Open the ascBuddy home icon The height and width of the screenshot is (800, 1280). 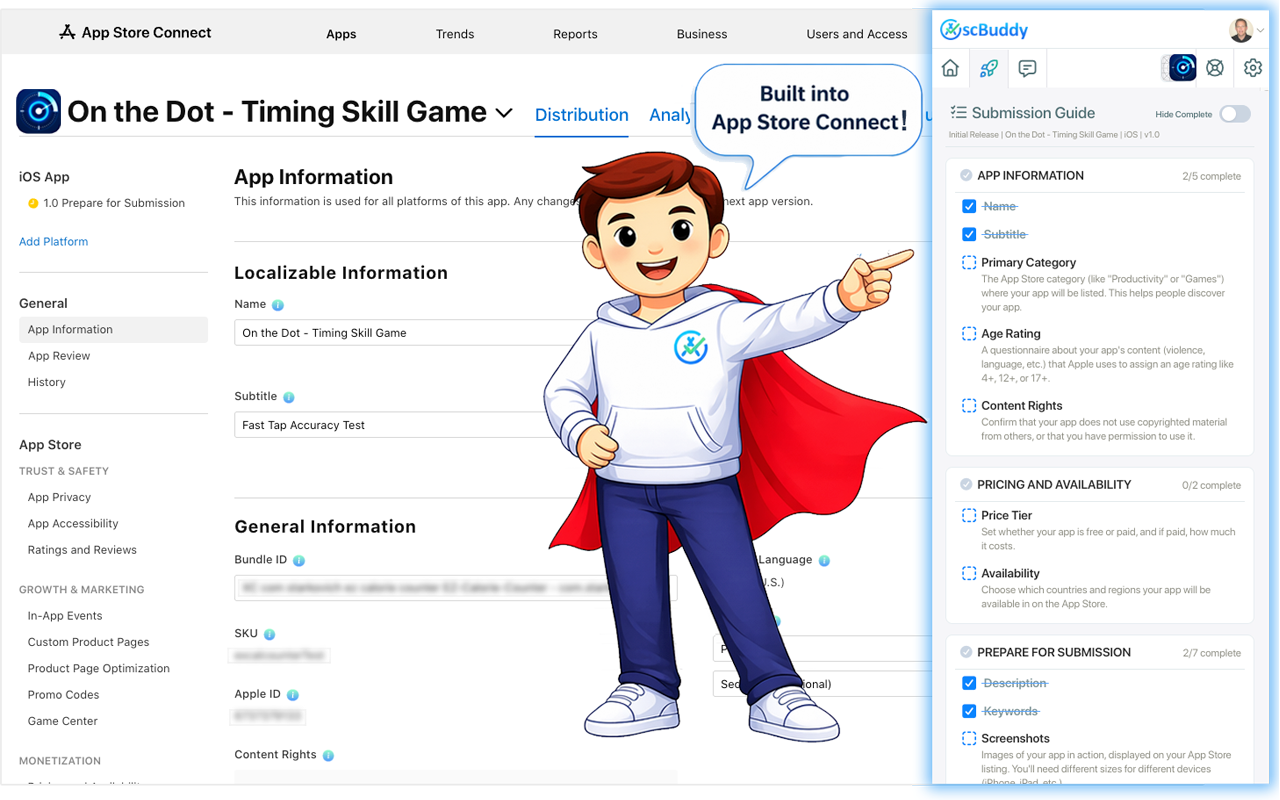[950, 68]
